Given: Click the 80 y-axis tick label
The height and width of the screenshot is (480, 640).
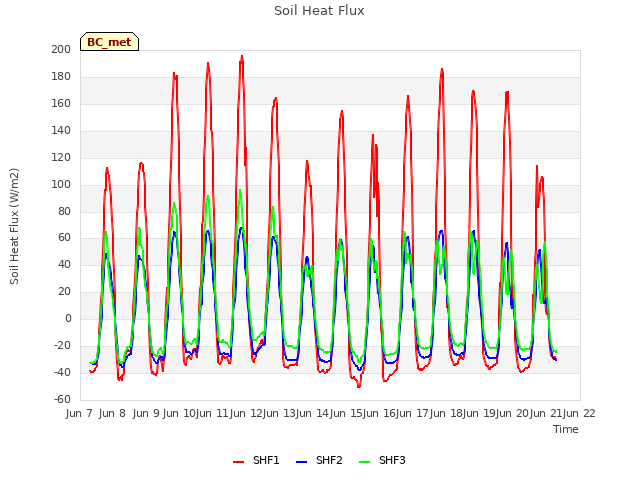Looking at the screenshot, I should (64, 211).
